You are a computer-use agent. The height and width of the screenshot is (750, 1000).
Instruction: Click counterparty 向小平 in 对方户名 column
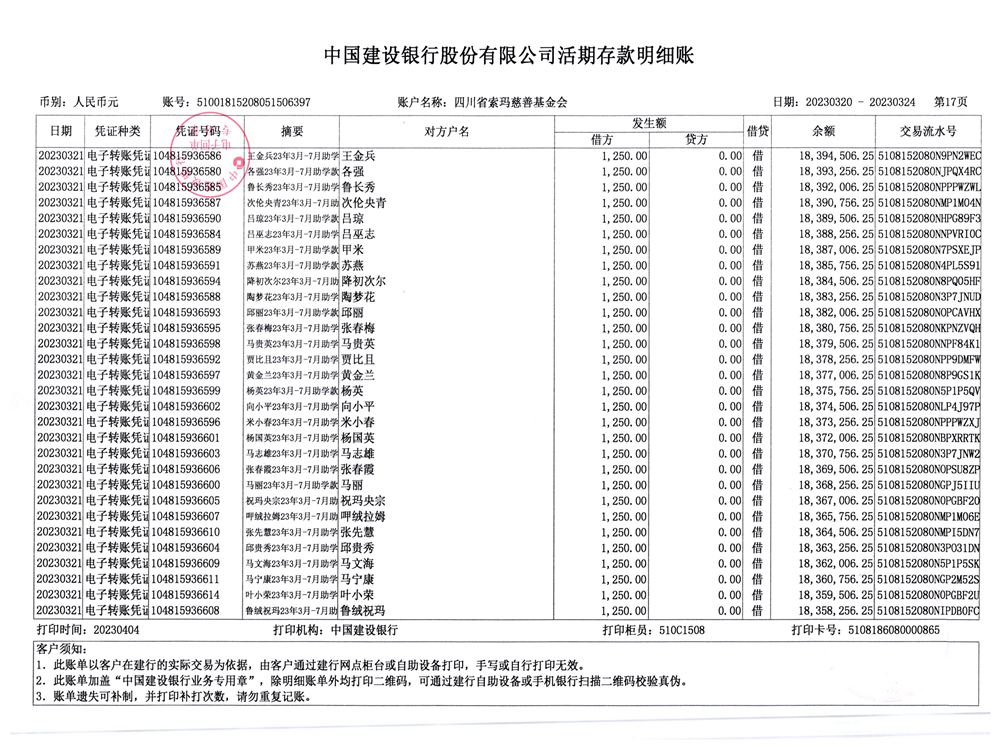coord(358,406)
